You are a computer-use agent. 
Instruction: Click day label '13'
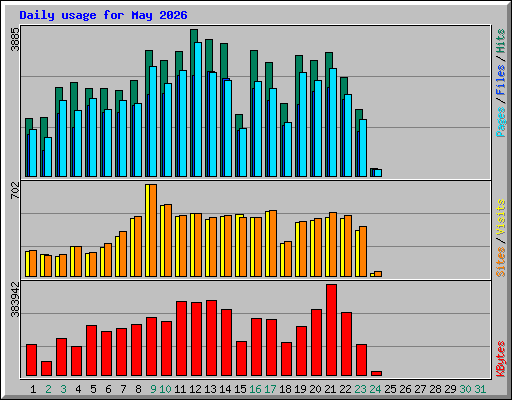(x=210, y=389)
